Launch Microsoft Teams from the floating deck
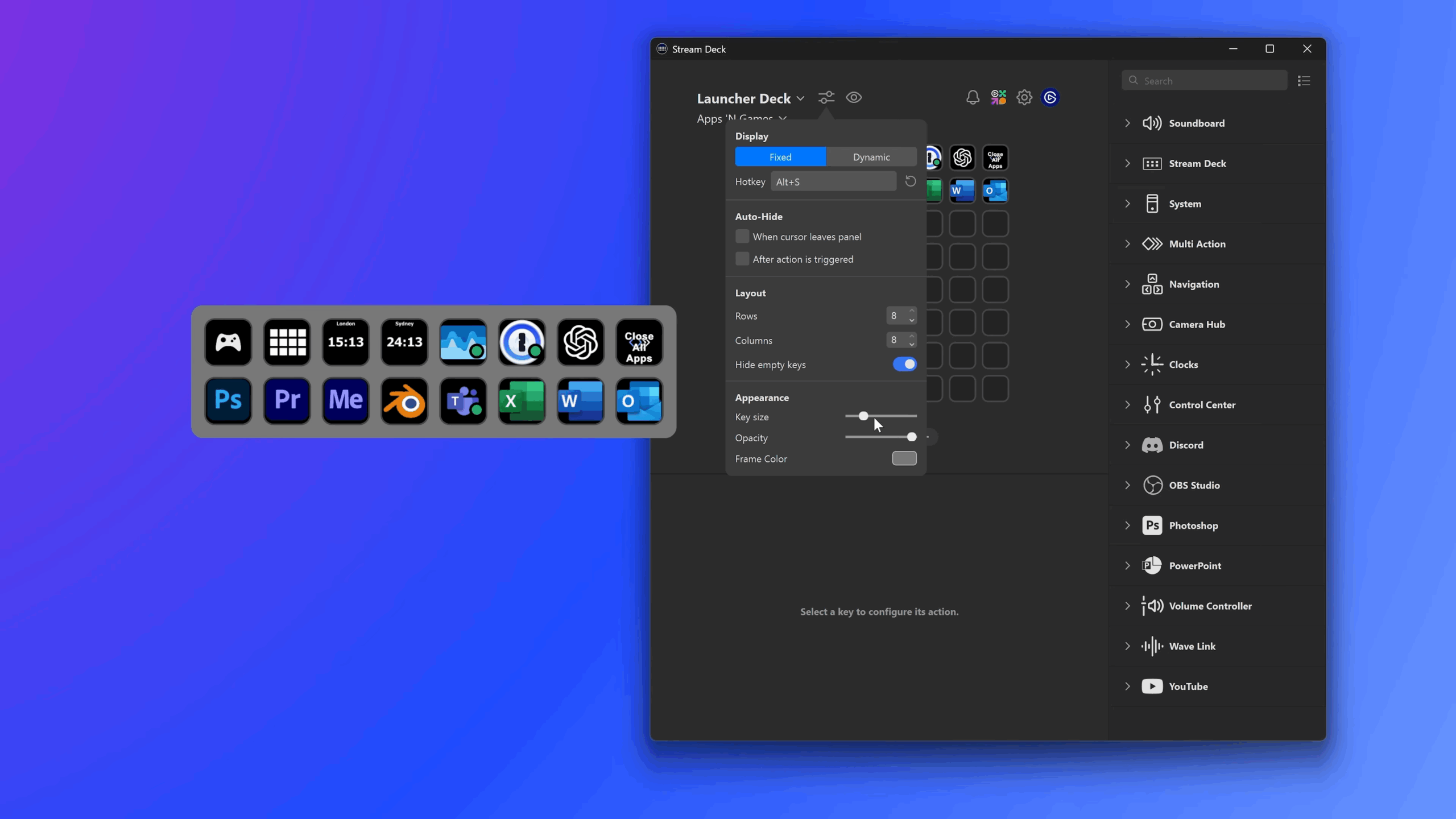This screenshot has height=819, width=1456. [x=463, y=401]
